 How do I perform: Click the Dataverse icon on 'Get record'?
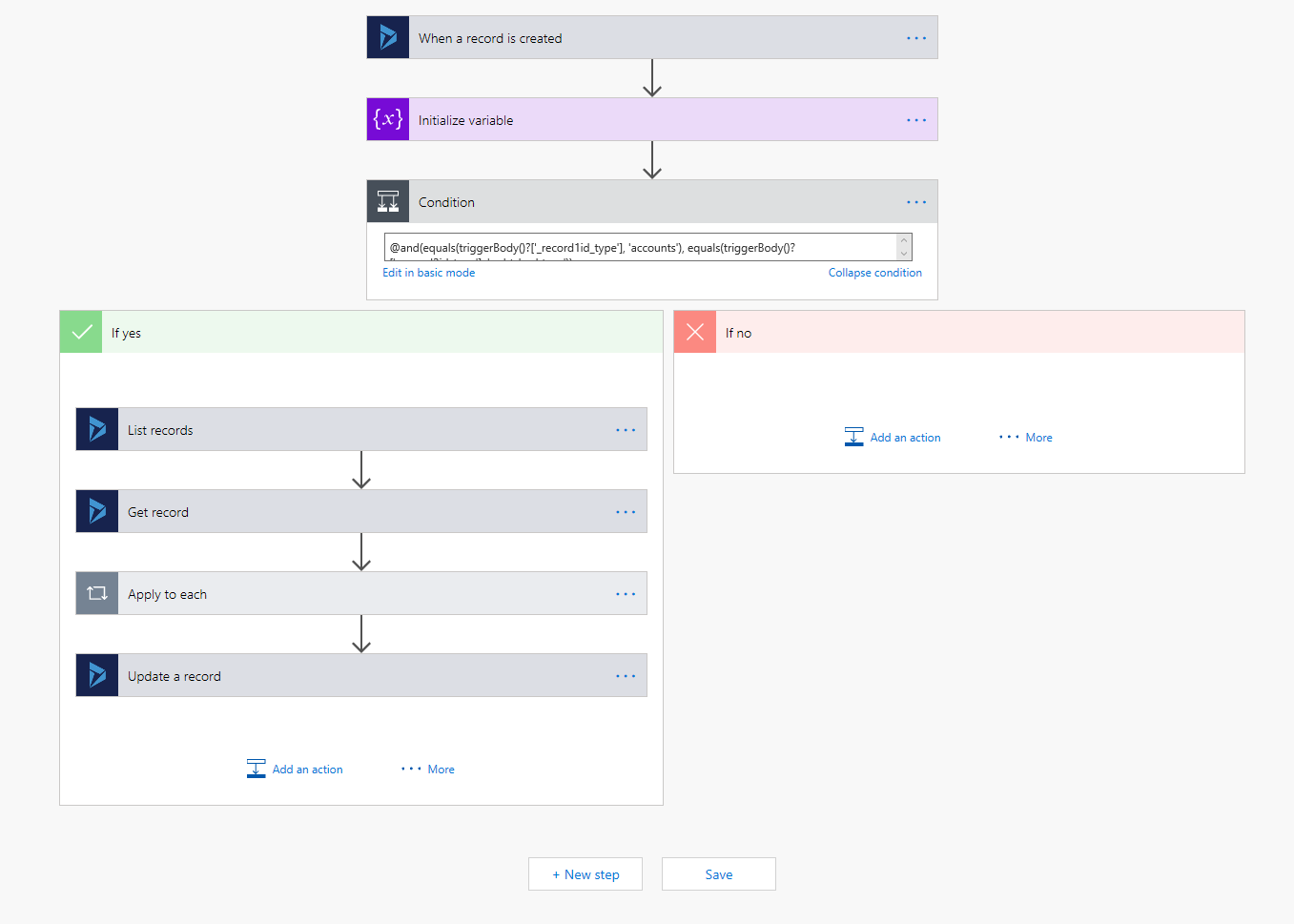pos(96,510)
